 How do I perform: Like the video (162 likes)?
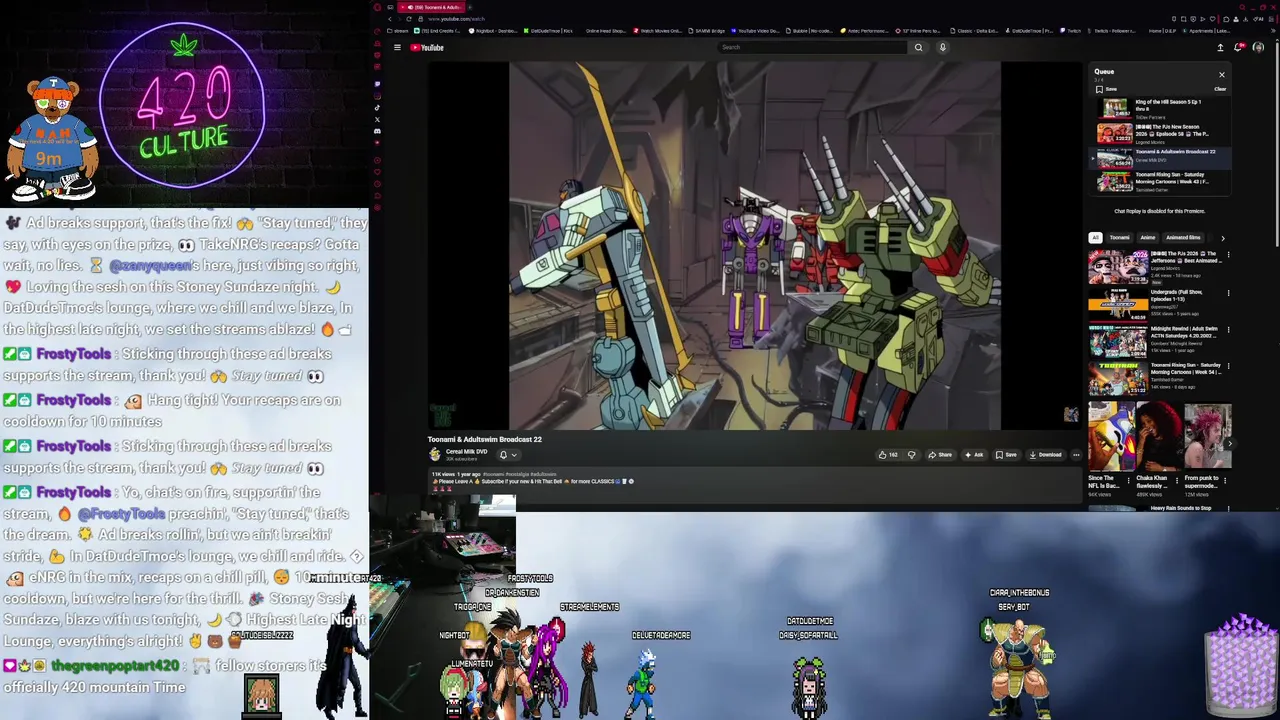[x=887, y=455]
